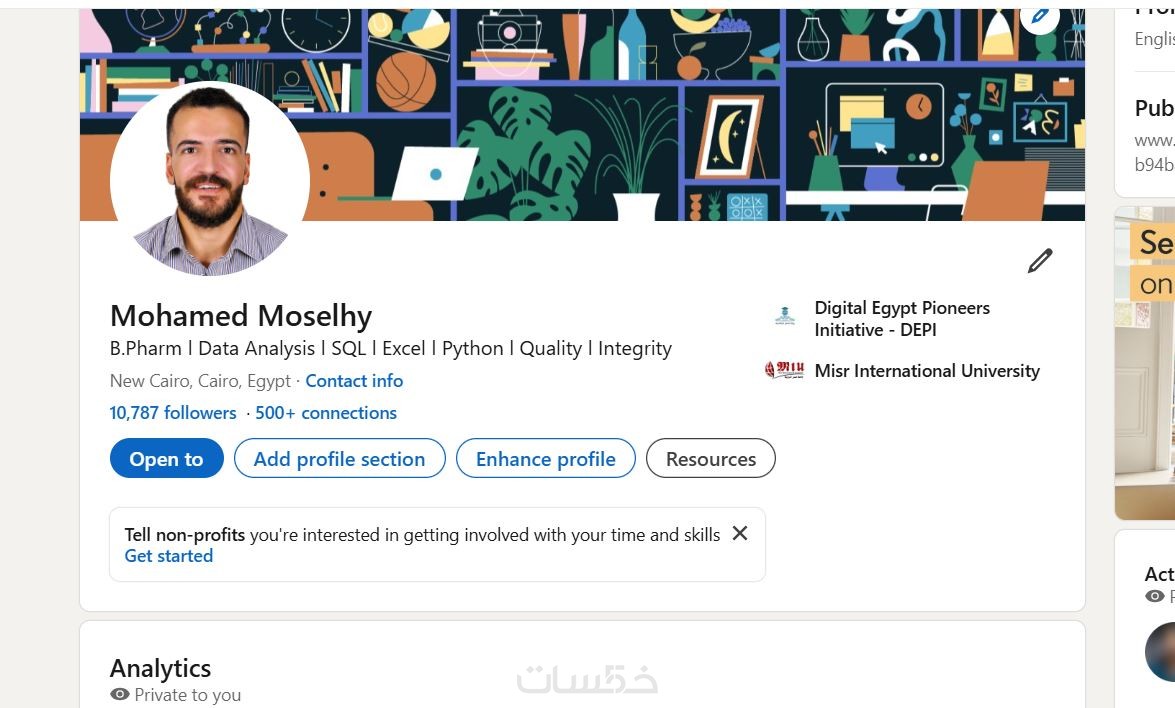Click the eye icon beside Private to you
The image size is (1175, 708).
(x=120, y=694)
